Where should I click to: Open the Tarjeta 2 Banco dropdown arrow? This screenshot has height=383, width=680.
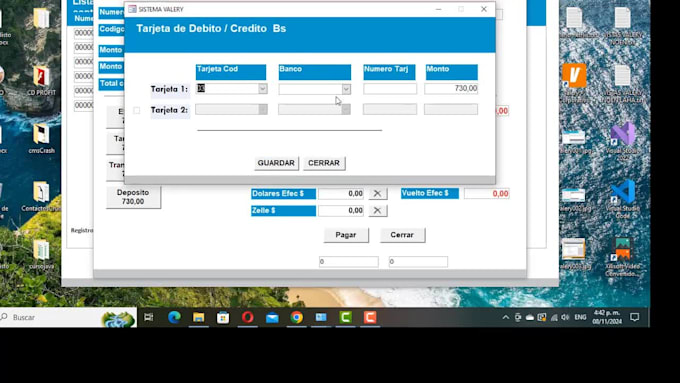point(345,109)
